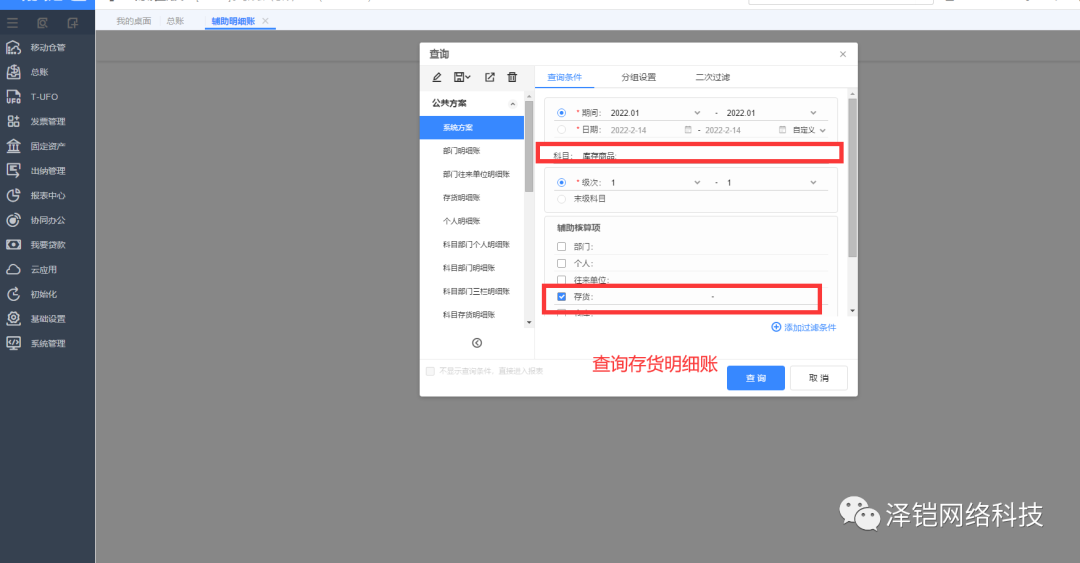Open T-UFO module in sidebar
This screenshot has width=1080, height=563.
[44, 97]
